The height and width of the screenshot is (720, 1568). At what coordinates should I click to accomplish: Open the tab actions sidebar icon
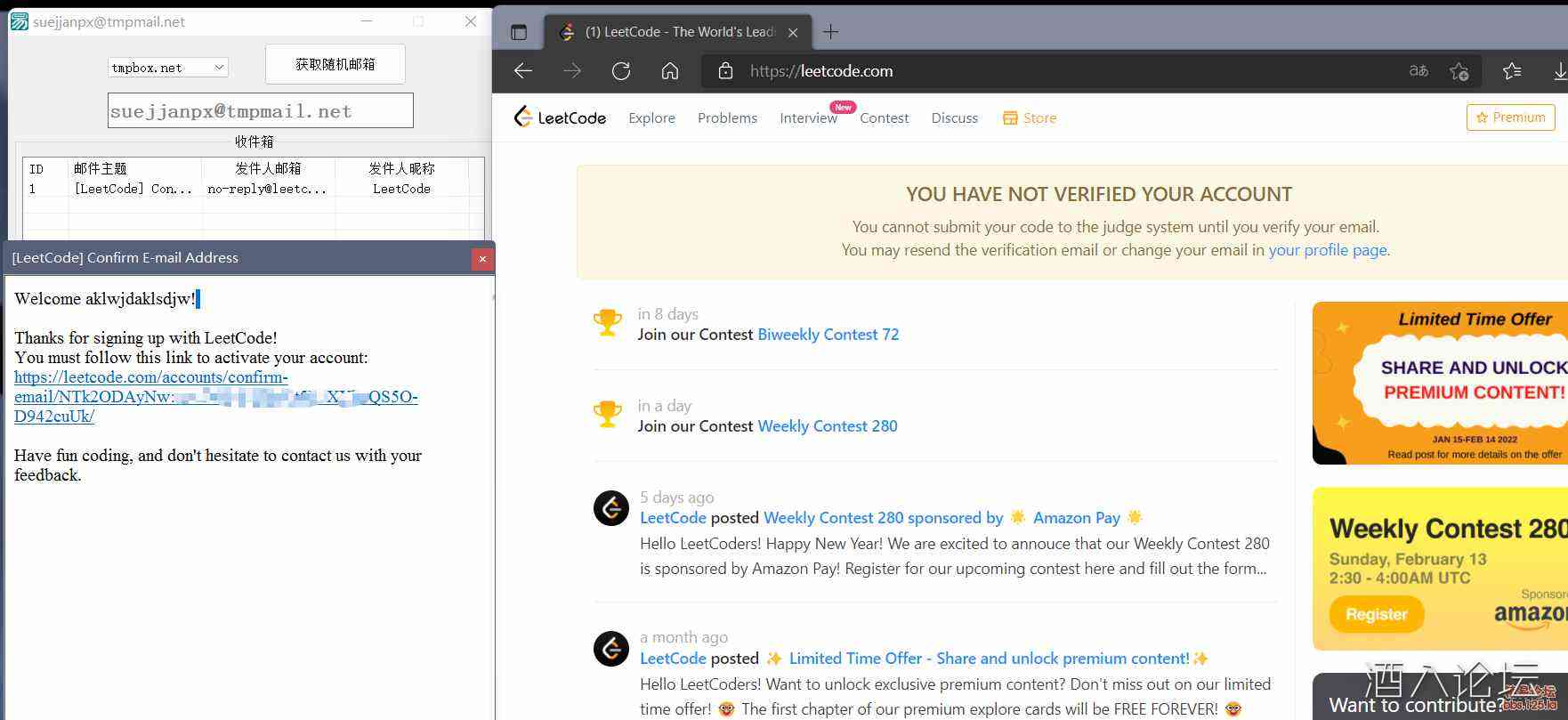coord(519,33)
